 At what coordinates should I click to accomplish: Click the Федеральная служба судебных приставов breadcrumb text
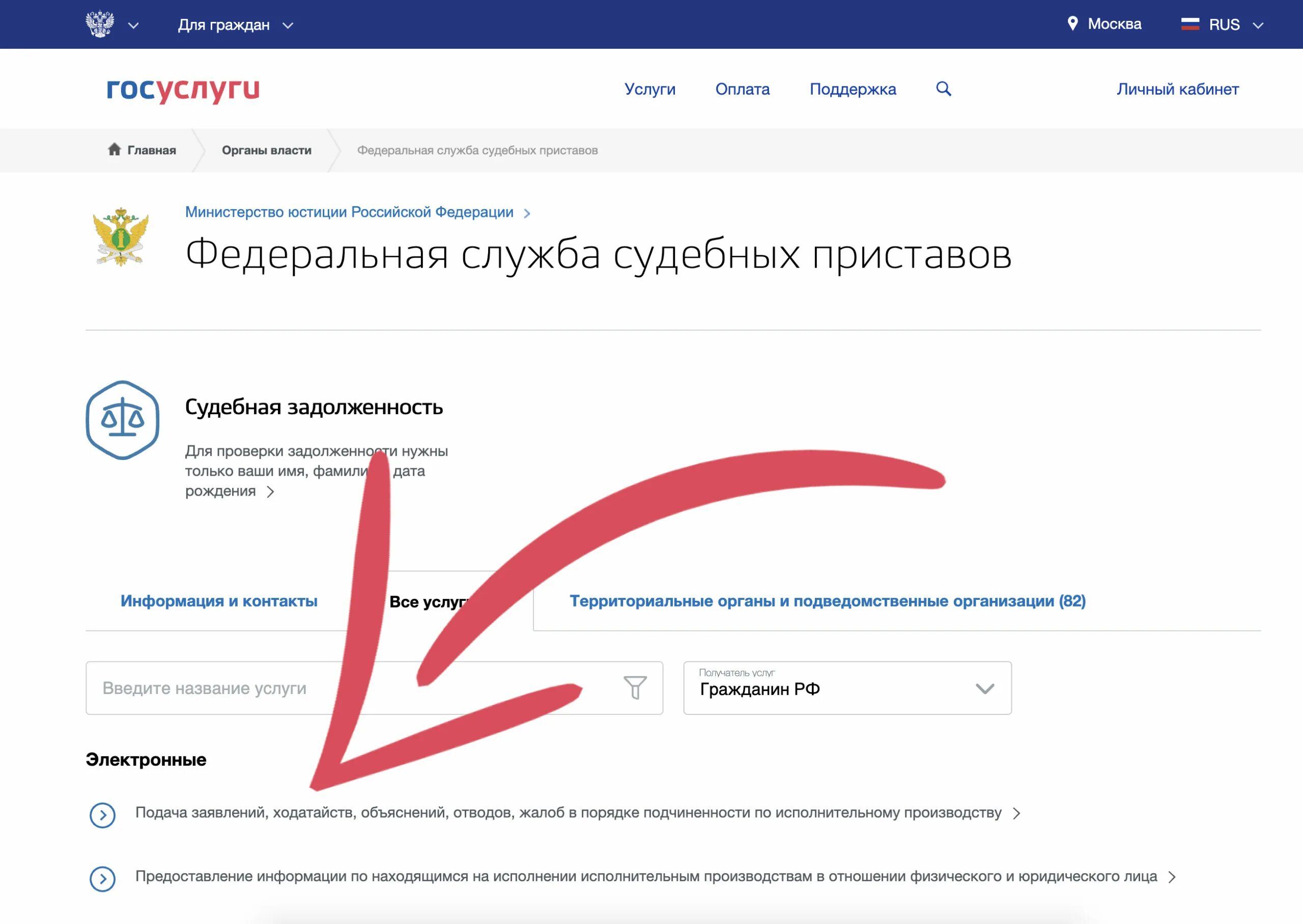click(477, 150)
